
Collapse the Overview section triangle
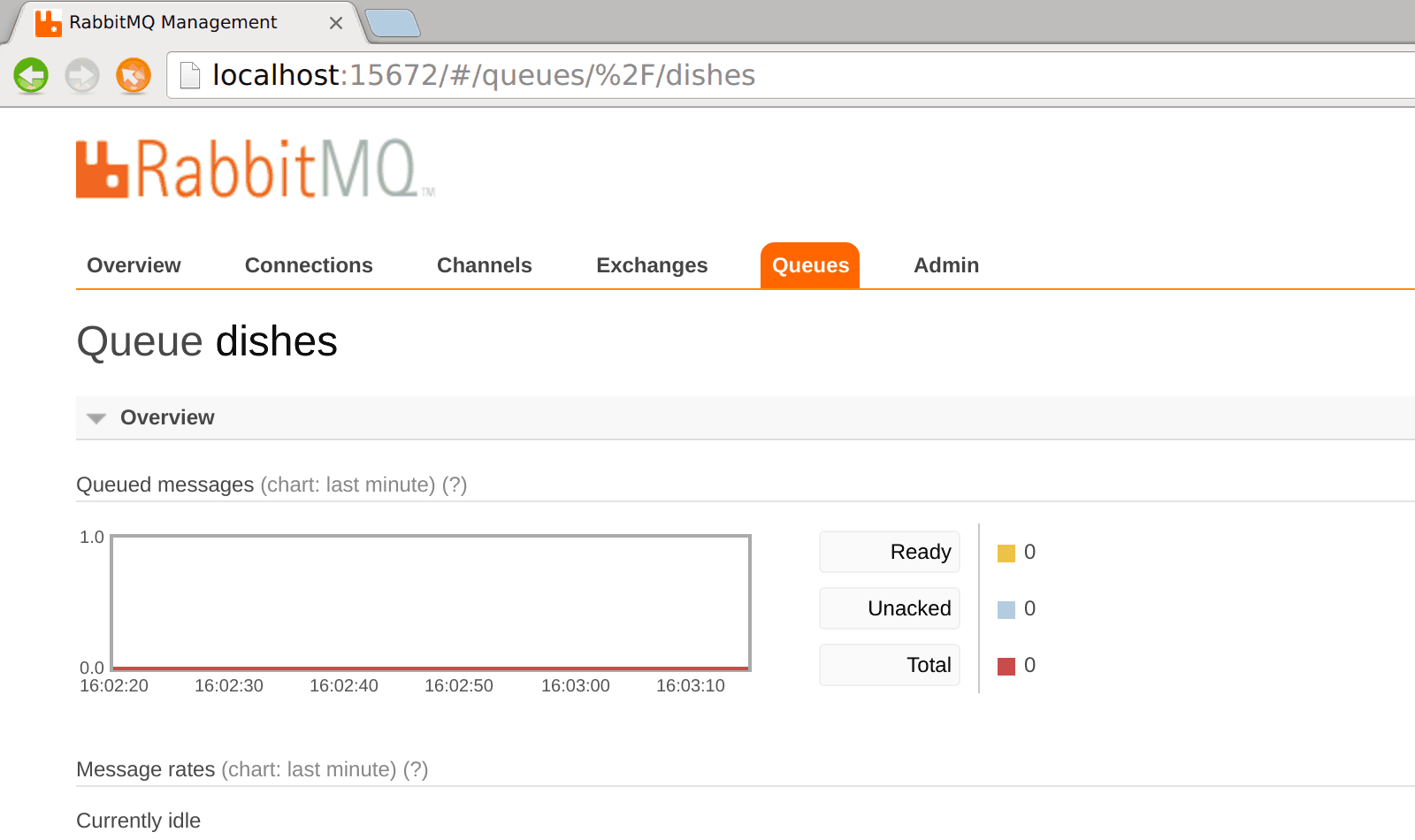[96, 418]
